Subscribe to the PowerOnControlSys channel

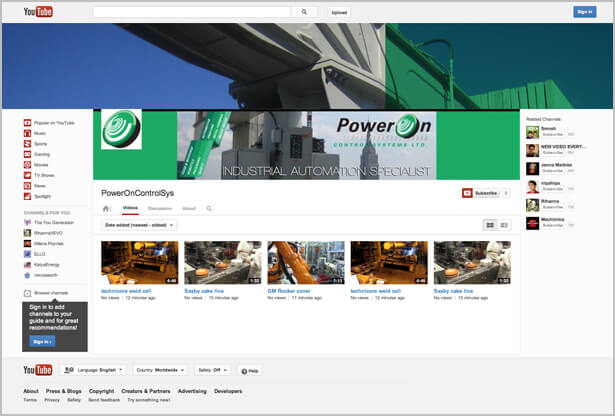pos(481,193)
